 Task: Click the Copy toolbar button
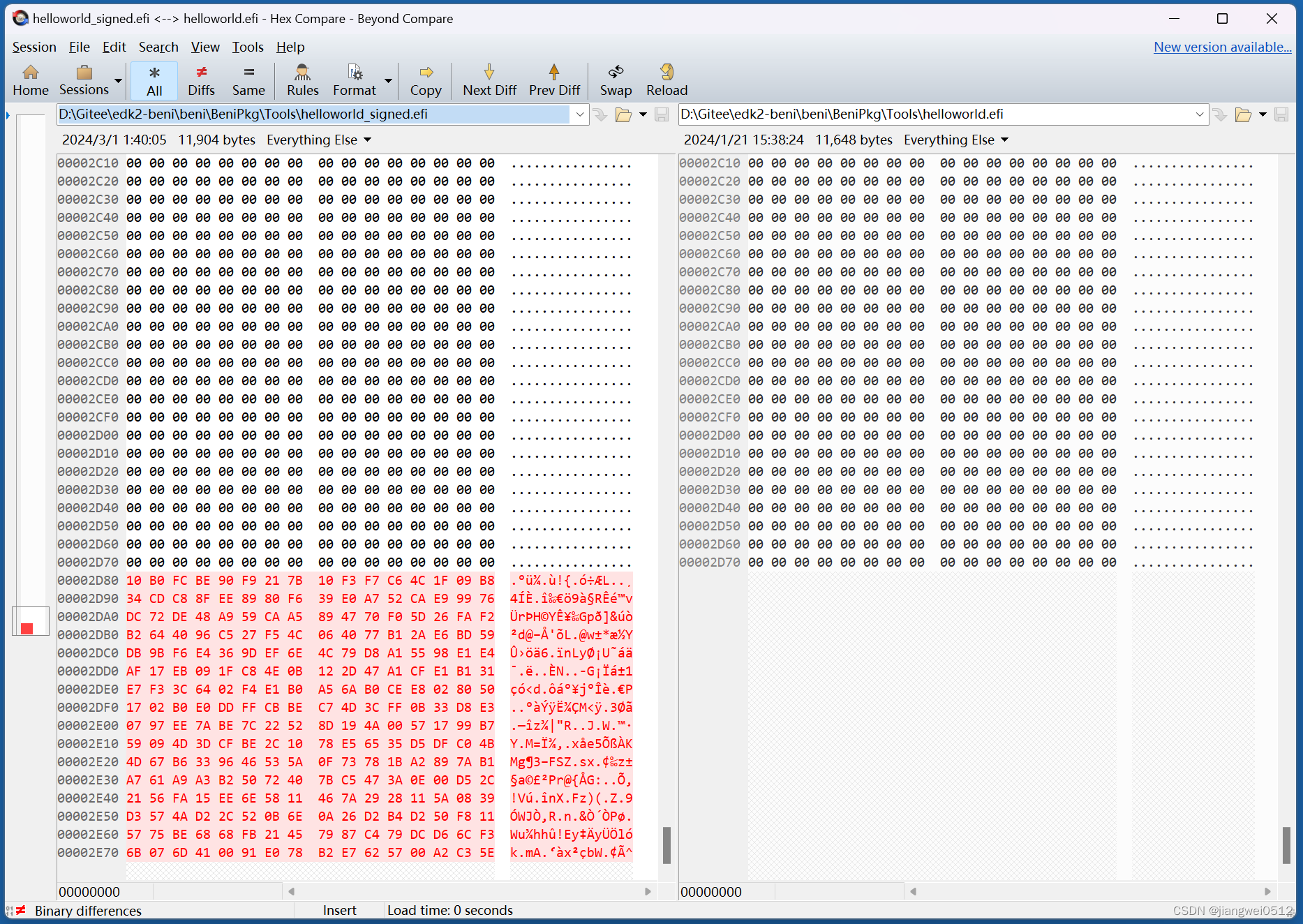(x=426, y=80)
